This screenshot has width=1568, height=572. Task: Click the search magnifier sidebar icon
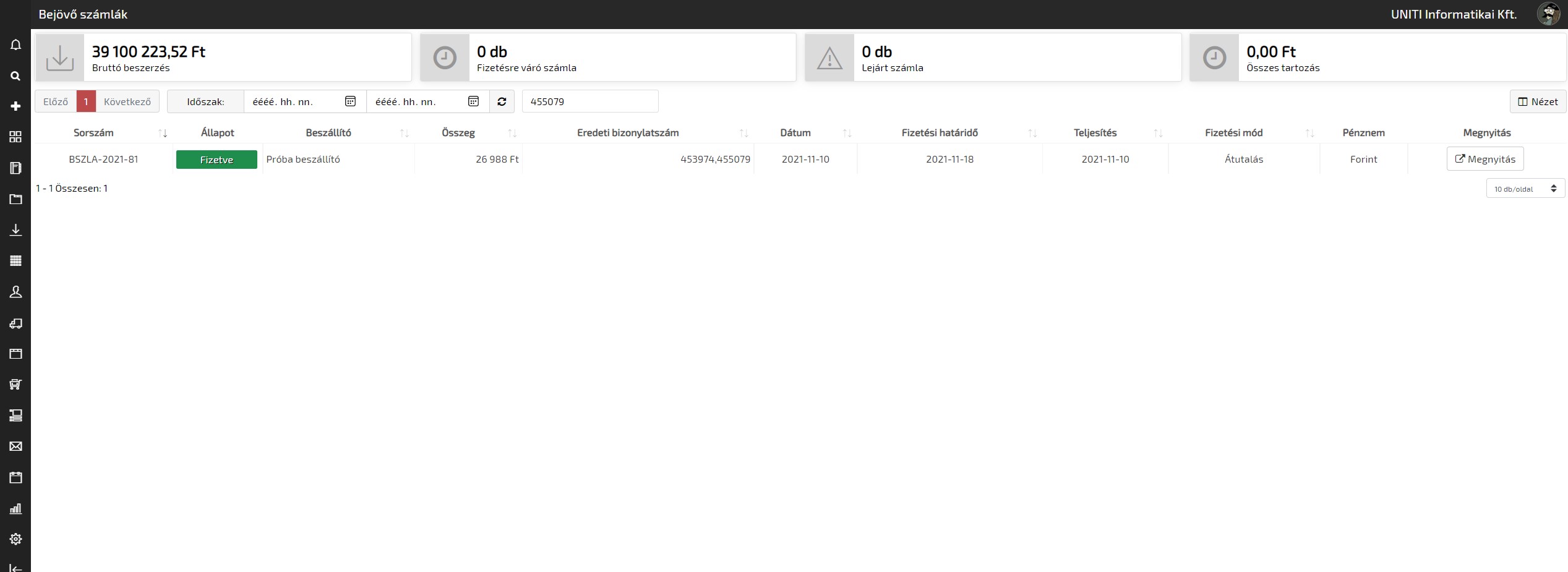click(15, 76)
